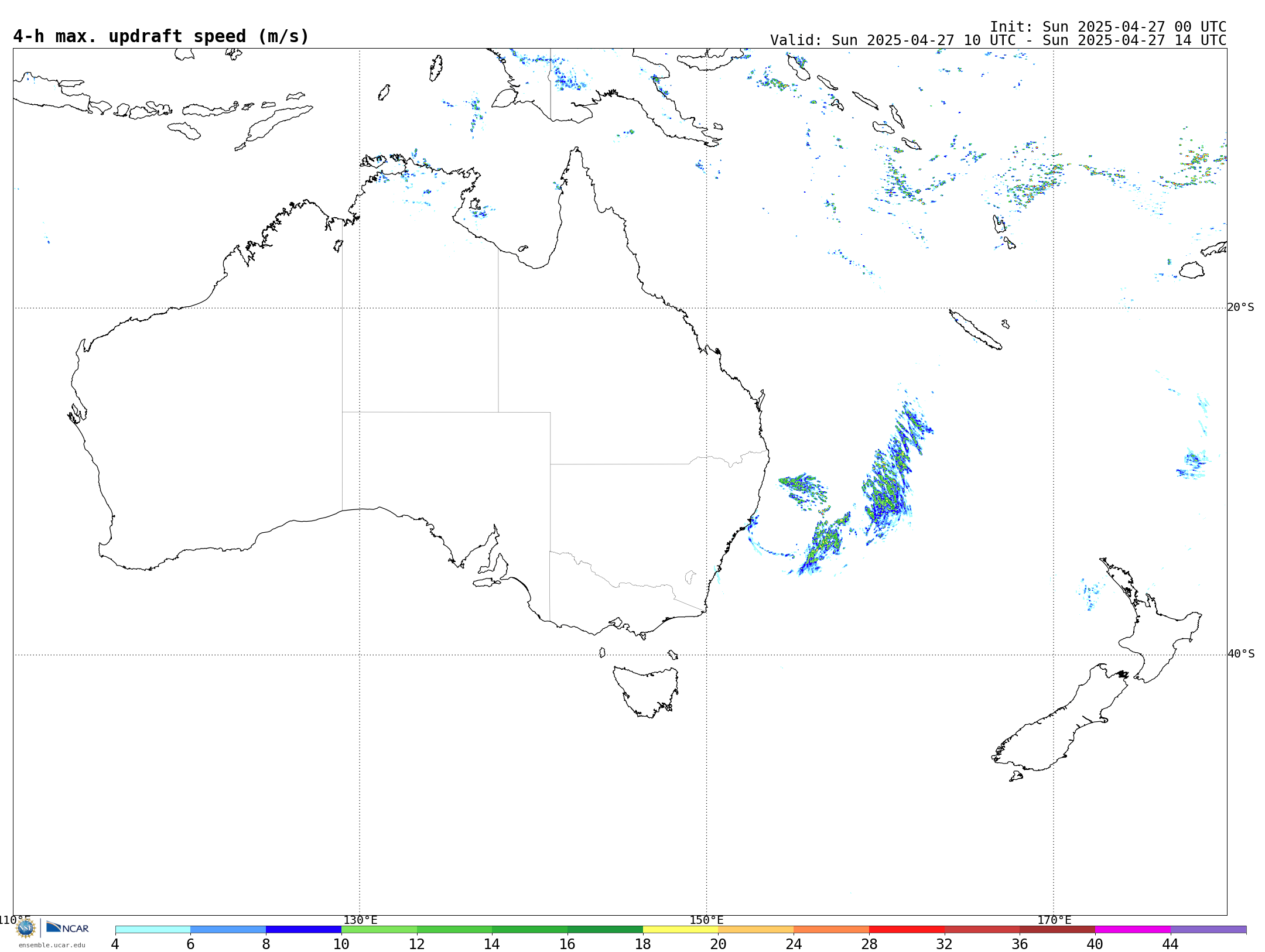
Task: Click the colorbar tick label '18'
Action: click(x=643, y=944)
